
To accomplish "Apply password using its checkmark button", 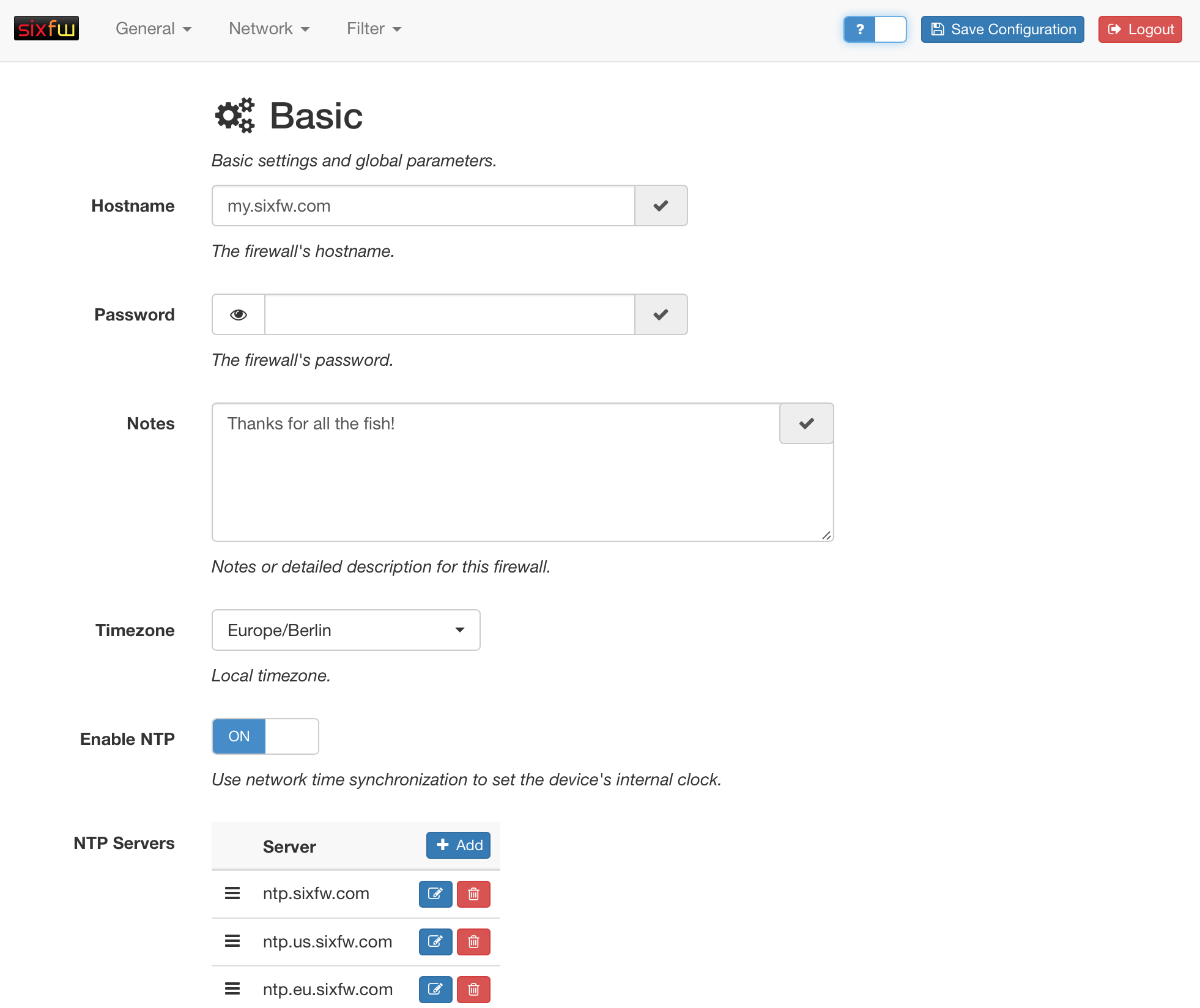I will [661, 314].
